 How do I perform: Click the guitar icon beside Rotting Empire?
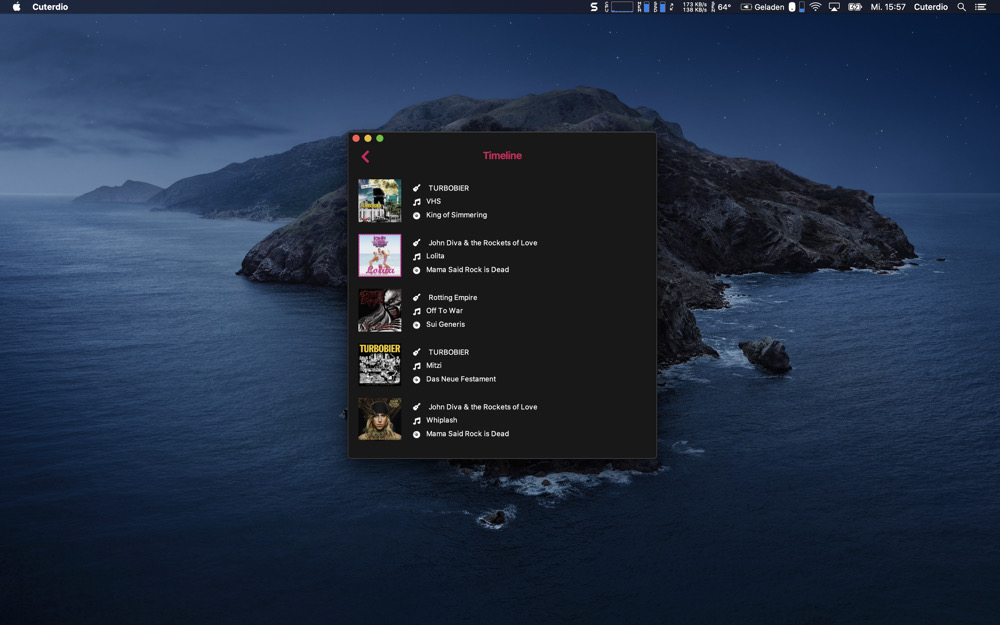(x=417, y=297)
